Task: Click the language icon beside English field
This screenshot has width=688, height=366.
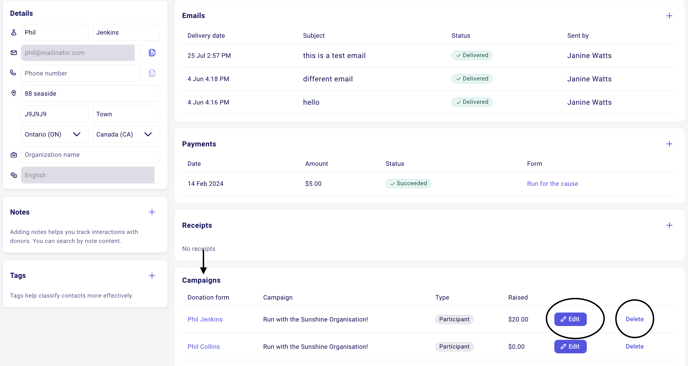Action: point(14,175)
